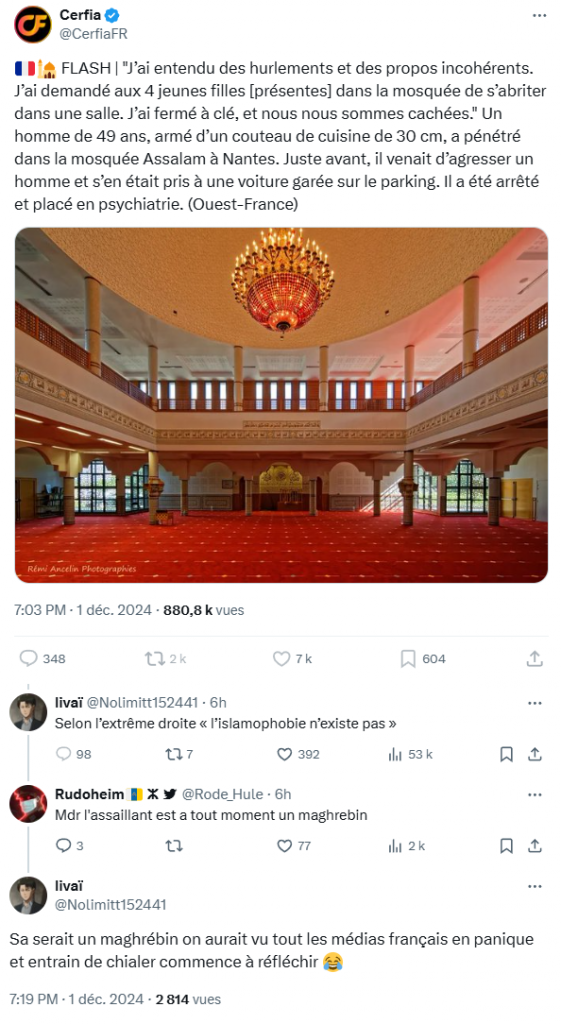Open the @Rode_Hule profile link

(x=222, y=794)
